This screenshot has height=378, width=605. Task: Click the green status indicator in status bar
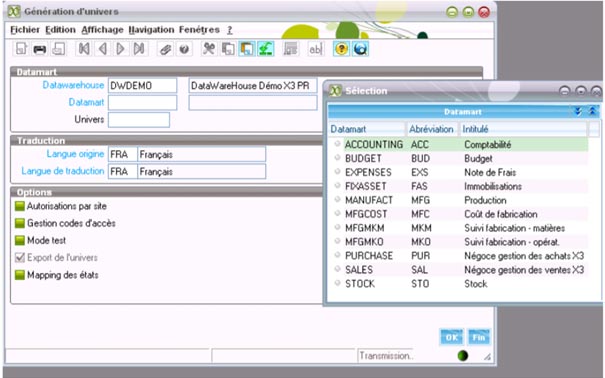click(463, 356)
